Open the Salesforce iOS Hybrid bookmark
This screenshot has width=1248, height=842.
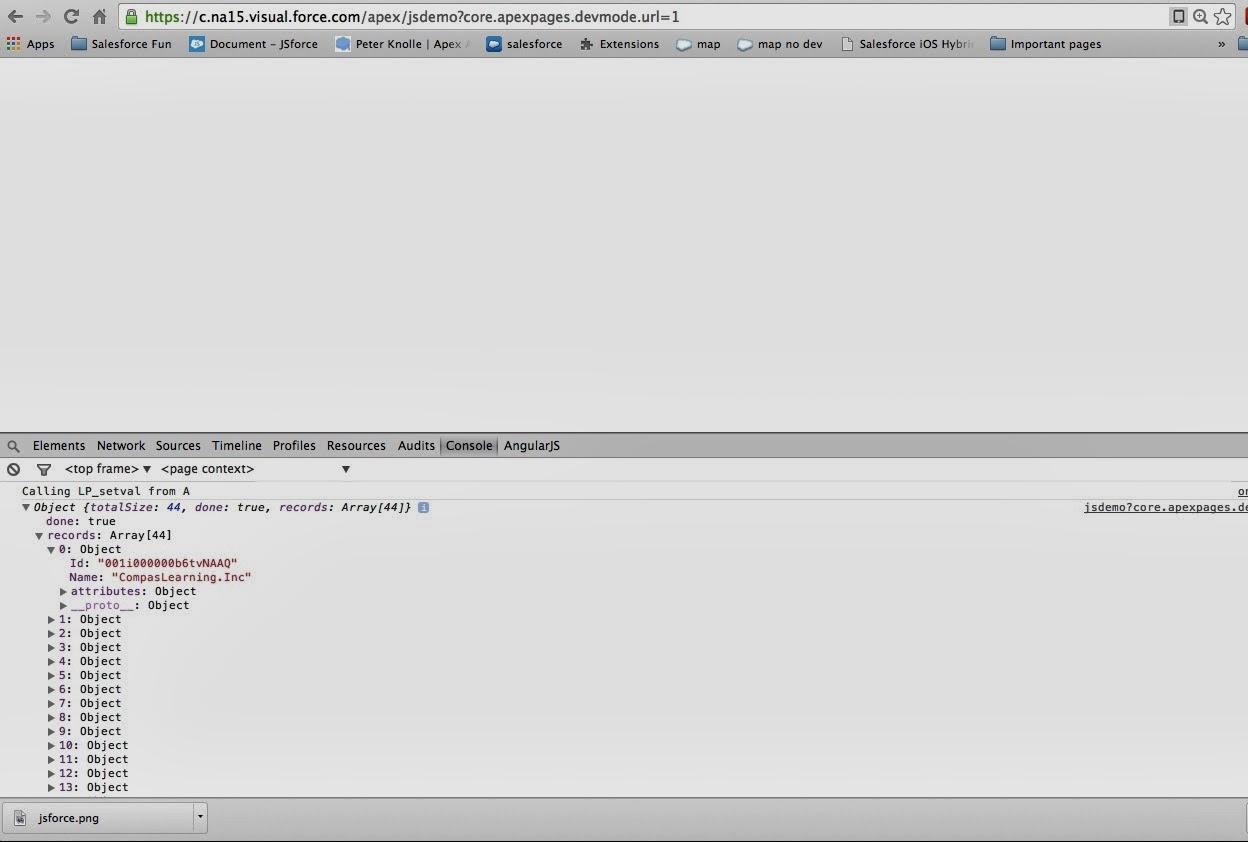pos(907,44)
